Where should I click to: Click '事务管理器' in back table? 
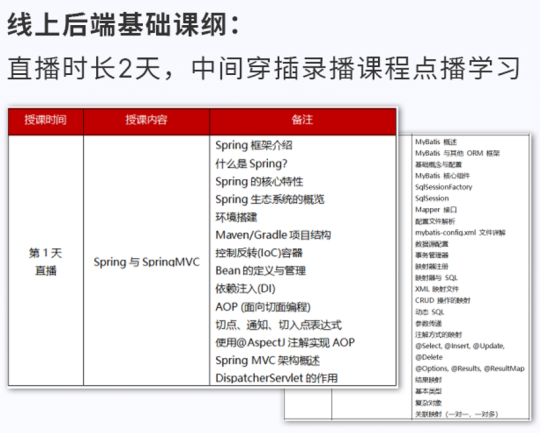(x=432, y=255)
